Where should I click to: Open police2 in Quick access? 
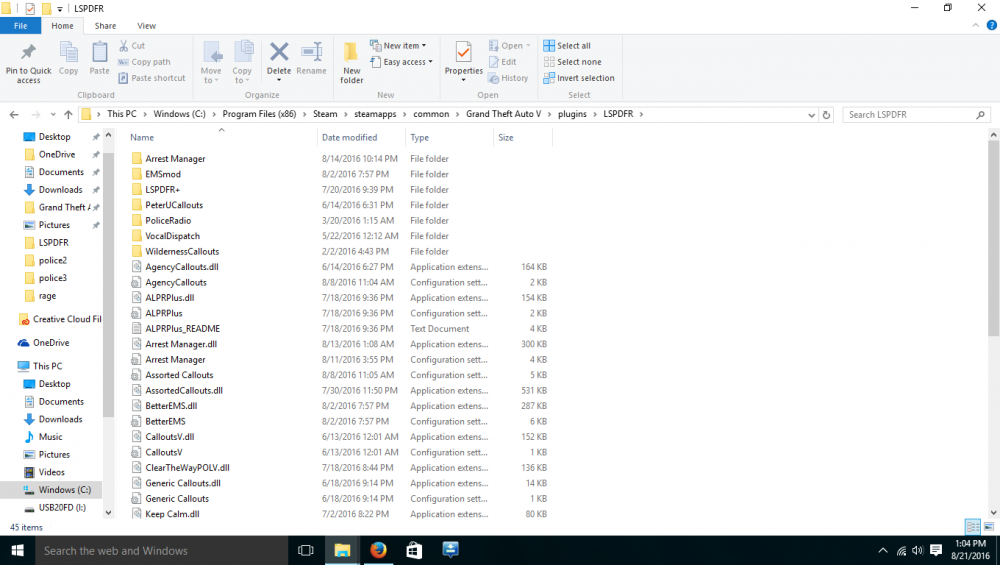point(52,260)
